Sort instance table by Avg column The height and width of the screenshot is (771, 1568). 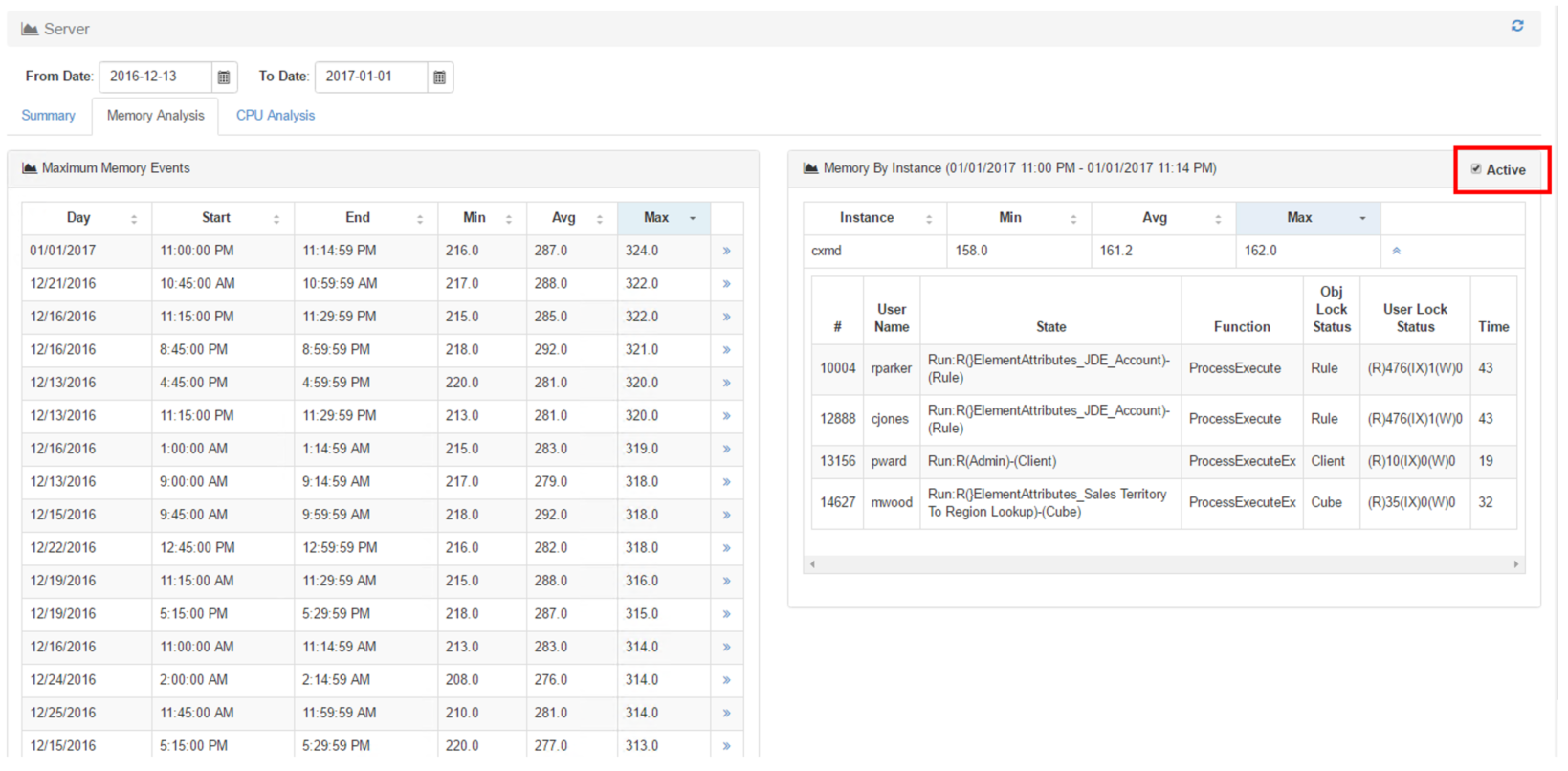pyautogui.click(x=1162, y=218)
